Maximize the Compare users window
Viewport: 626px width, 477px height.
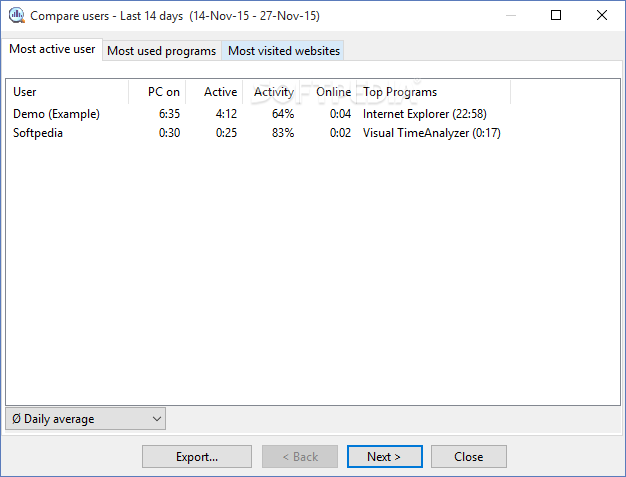click(556, 16)
